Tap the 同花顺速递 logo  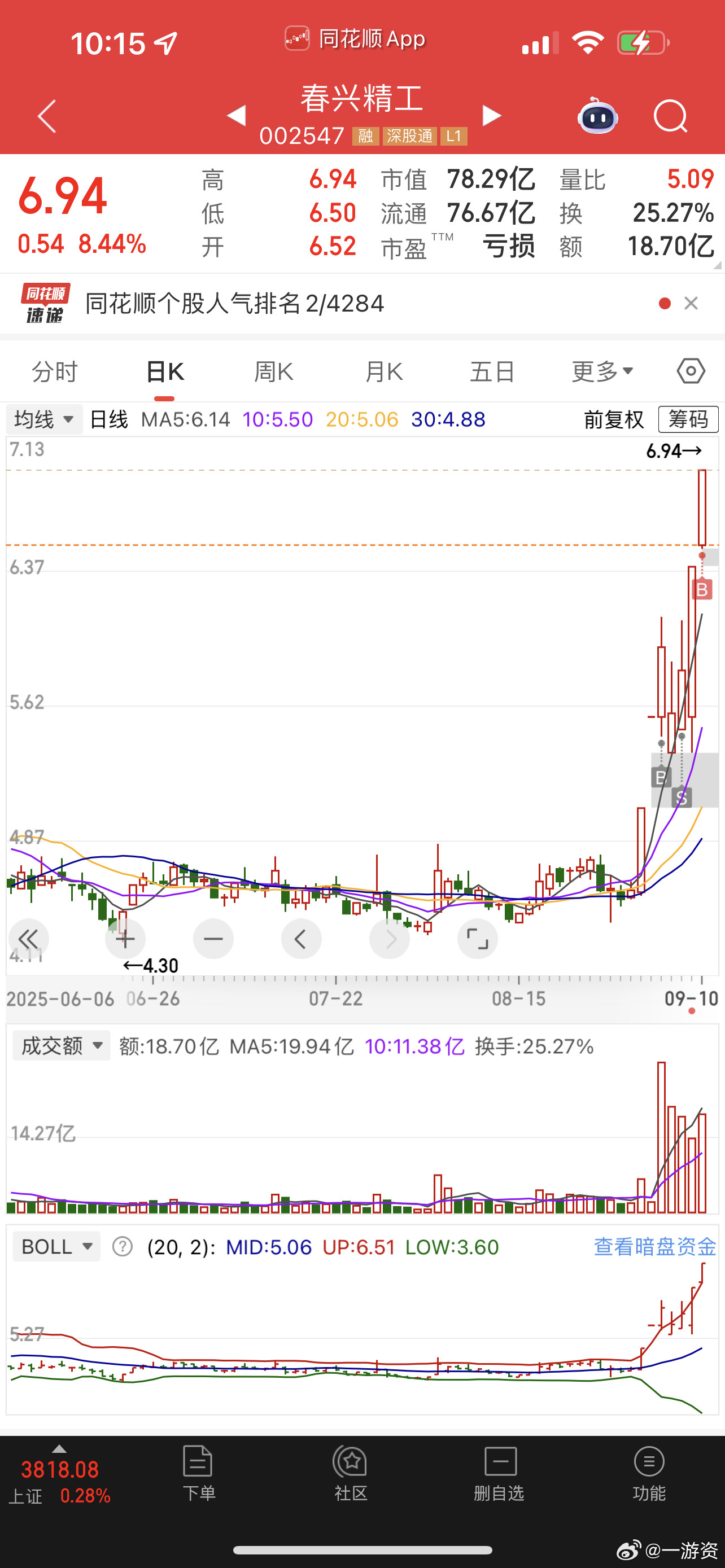(45, 303)
